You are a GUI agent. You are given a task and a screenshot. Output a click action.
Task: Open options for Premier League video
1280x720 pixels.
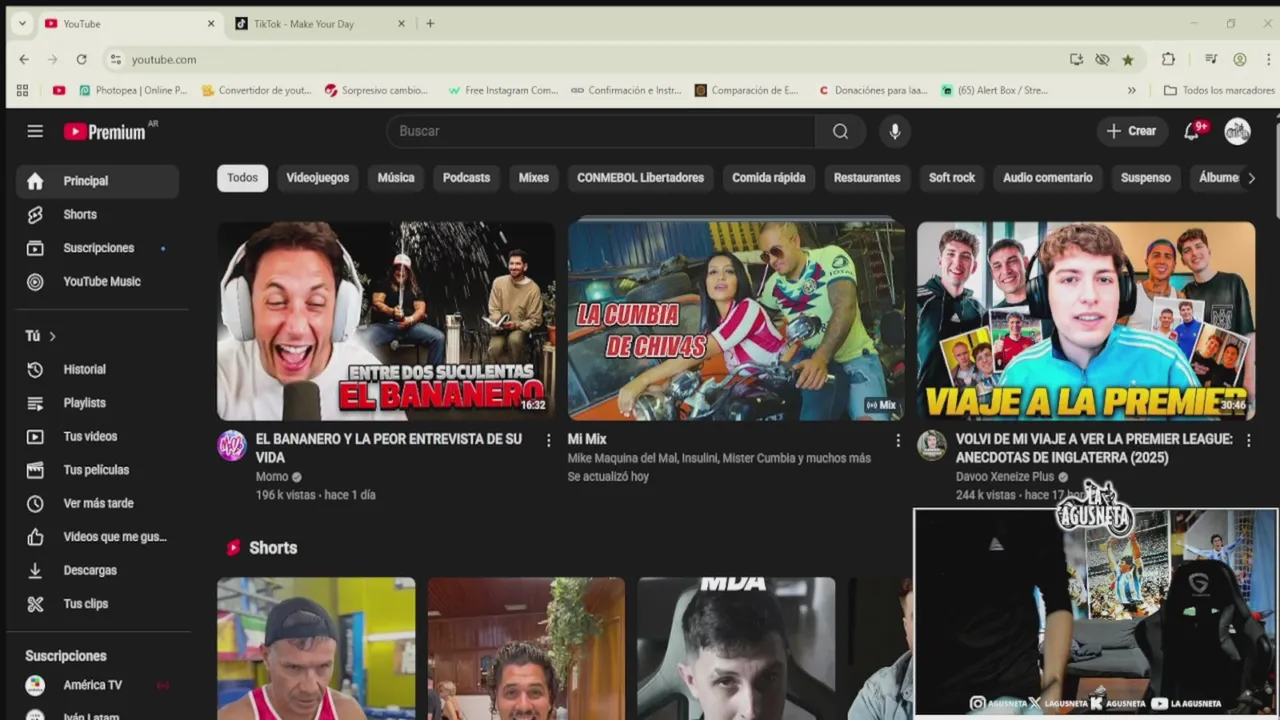coord(1248,440)
